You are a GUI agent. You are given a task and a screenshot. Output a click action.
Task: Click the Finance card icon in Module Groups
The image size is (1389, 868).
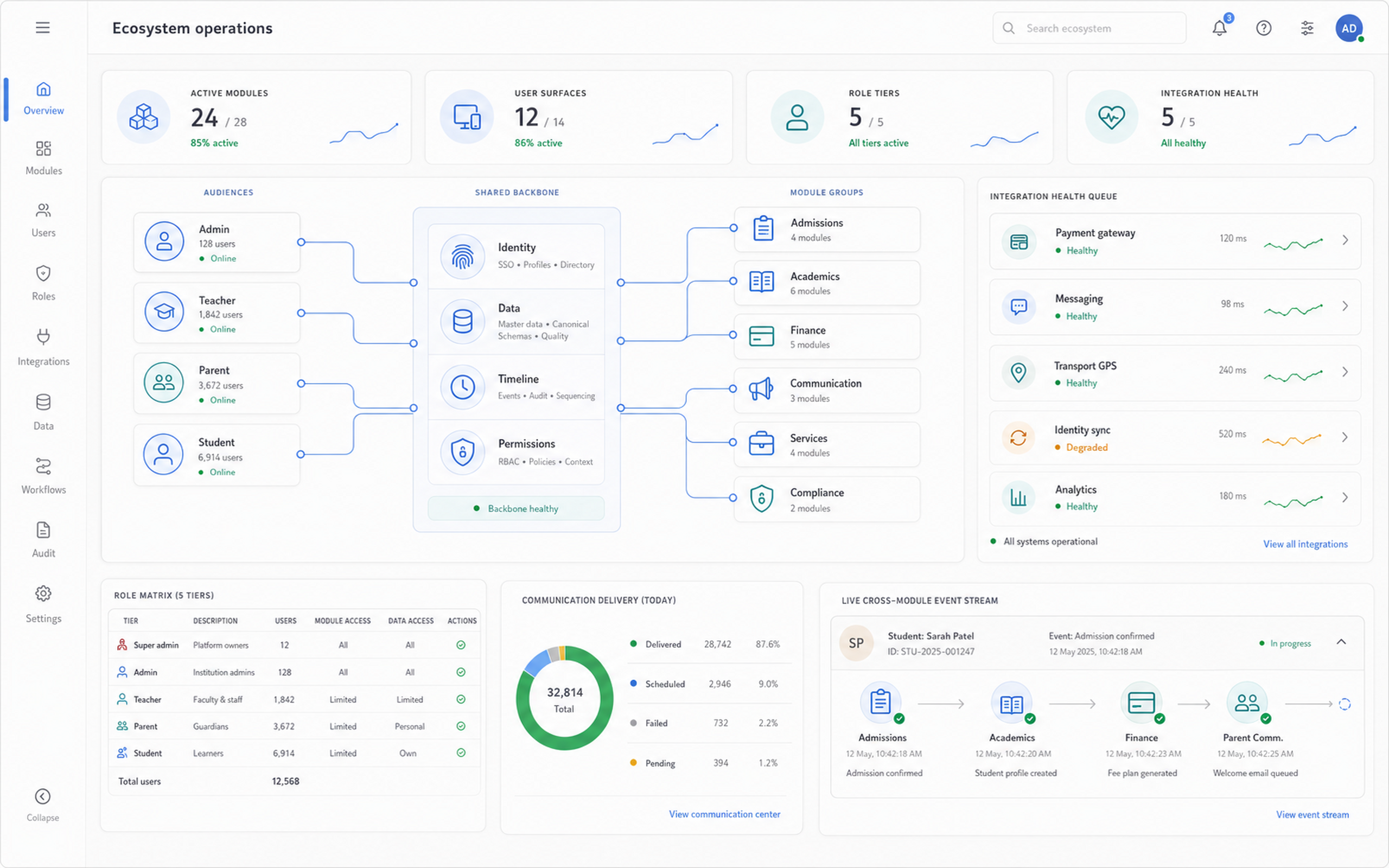762,336
